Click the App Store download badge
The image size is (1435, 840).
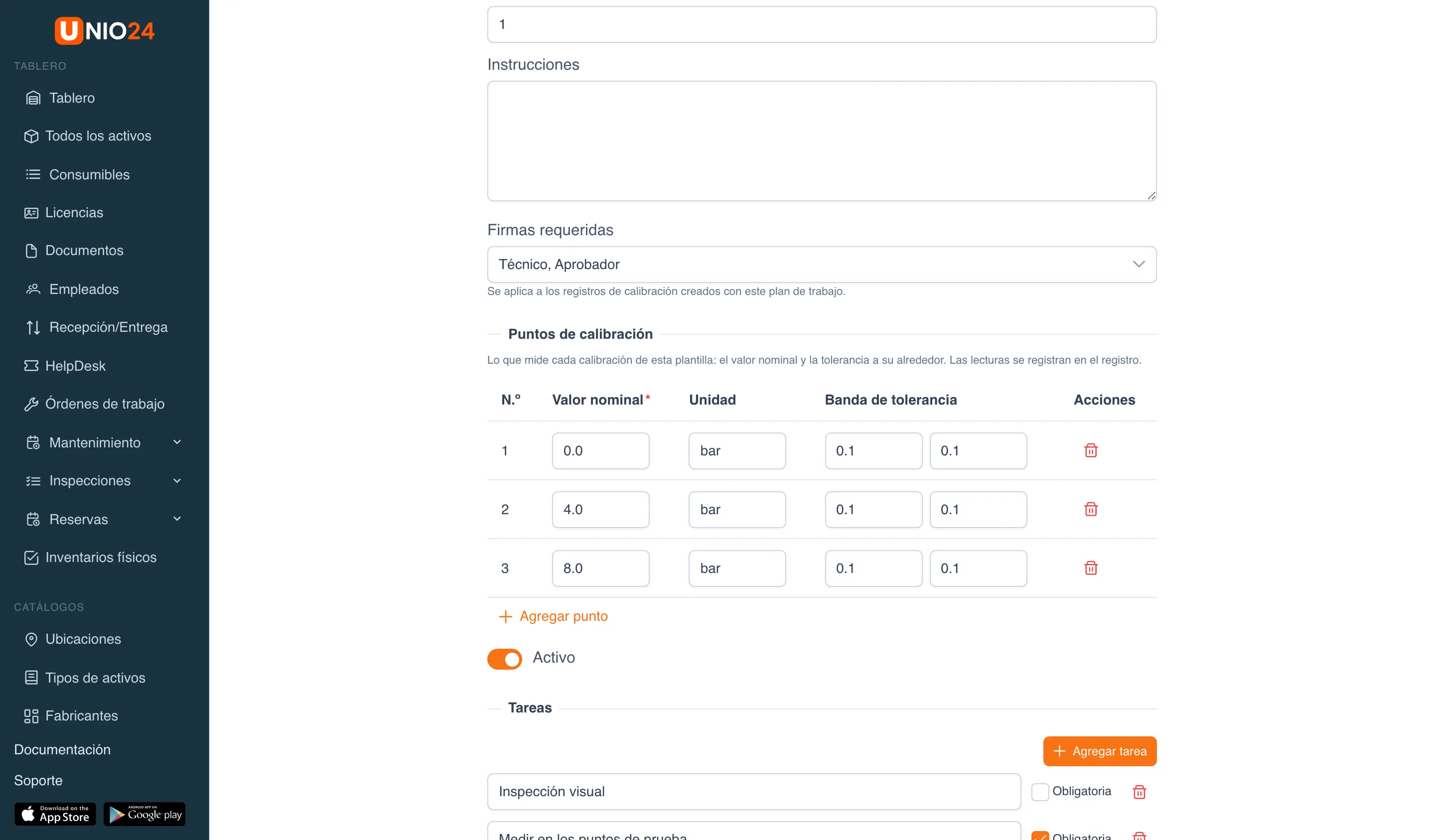click(55, 814)
